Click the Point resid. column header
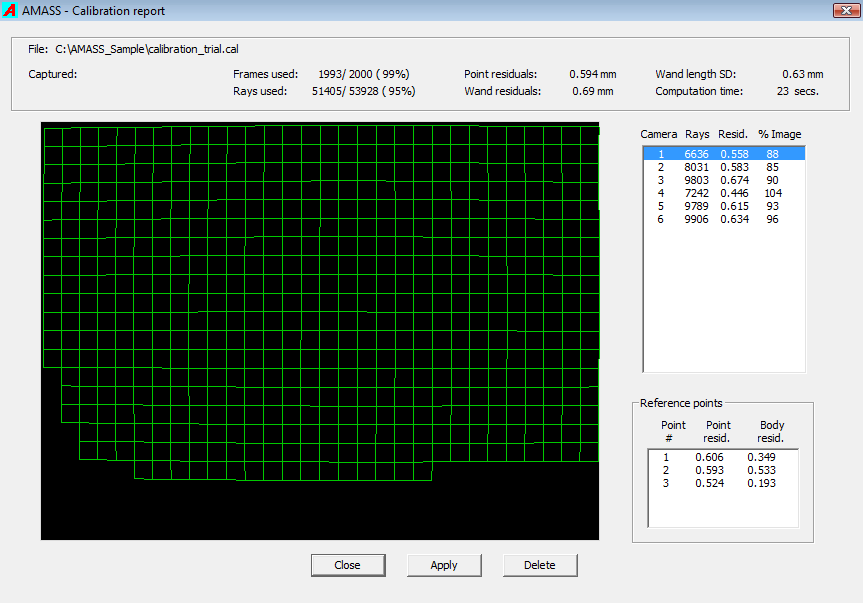This screenshot has width=863, height=603. click(x=717, y=432)
